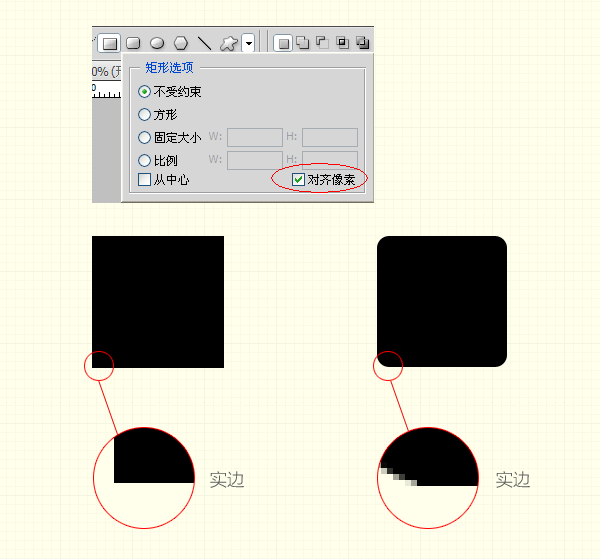Click the subtract from shape area icon
The width and height of the screenshot is (600, 559).
coord(322,43)
